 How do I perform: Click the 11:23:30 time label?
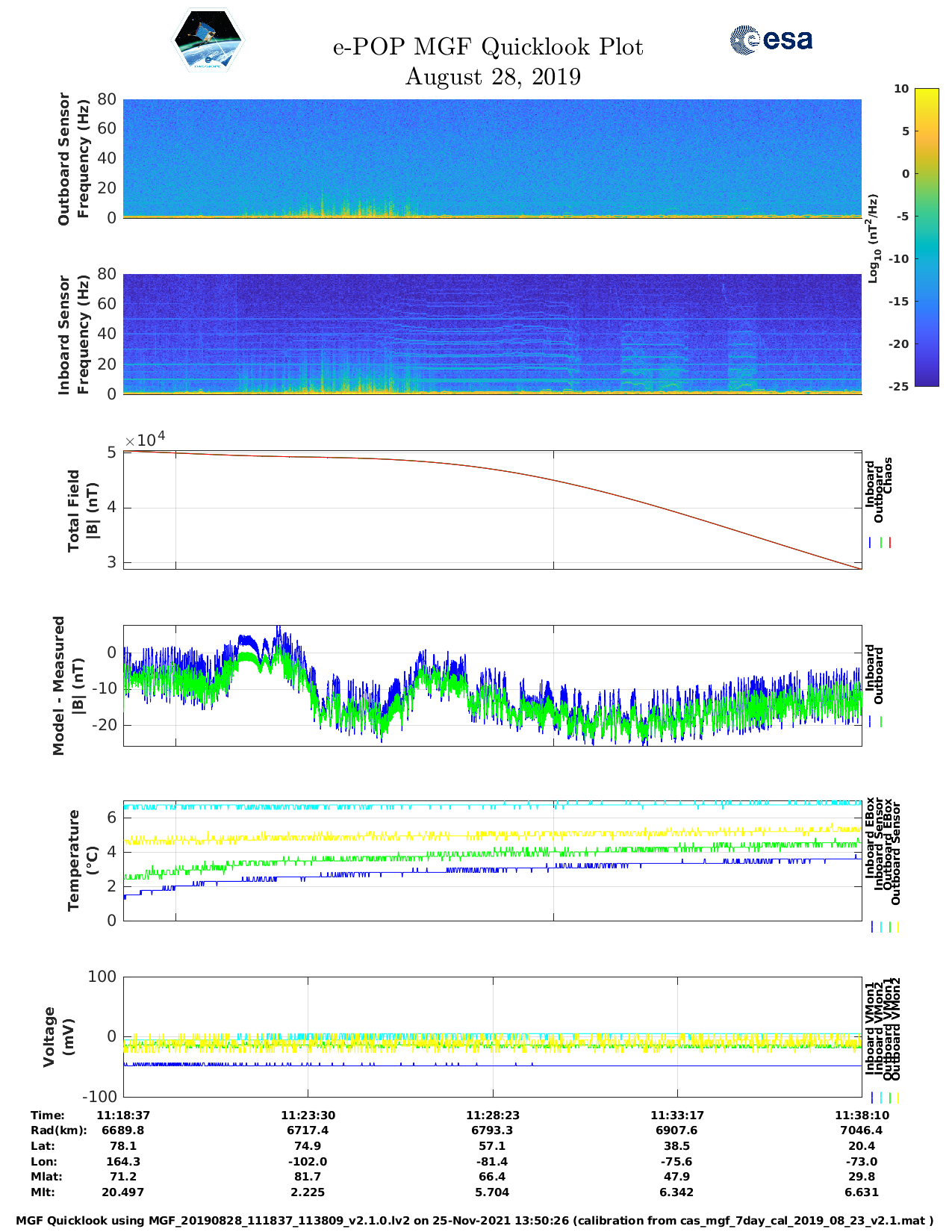tap(308, 1115)
